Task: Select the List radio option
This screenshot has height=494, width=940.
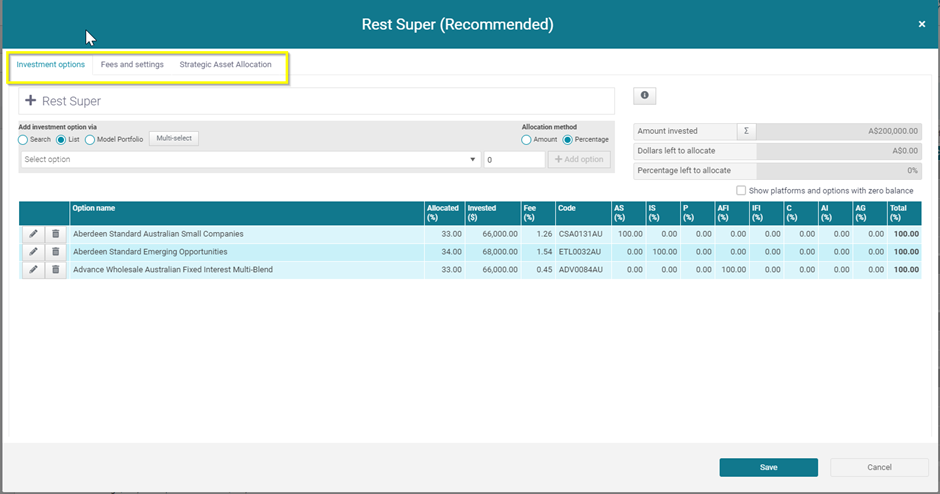Action: click(61, 140)
